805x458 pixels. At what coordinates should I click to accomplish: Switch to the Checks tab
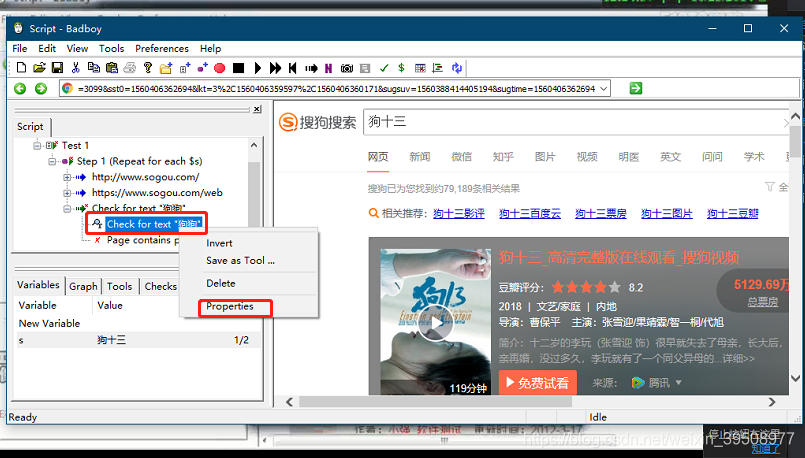click(x=160, y=286)
